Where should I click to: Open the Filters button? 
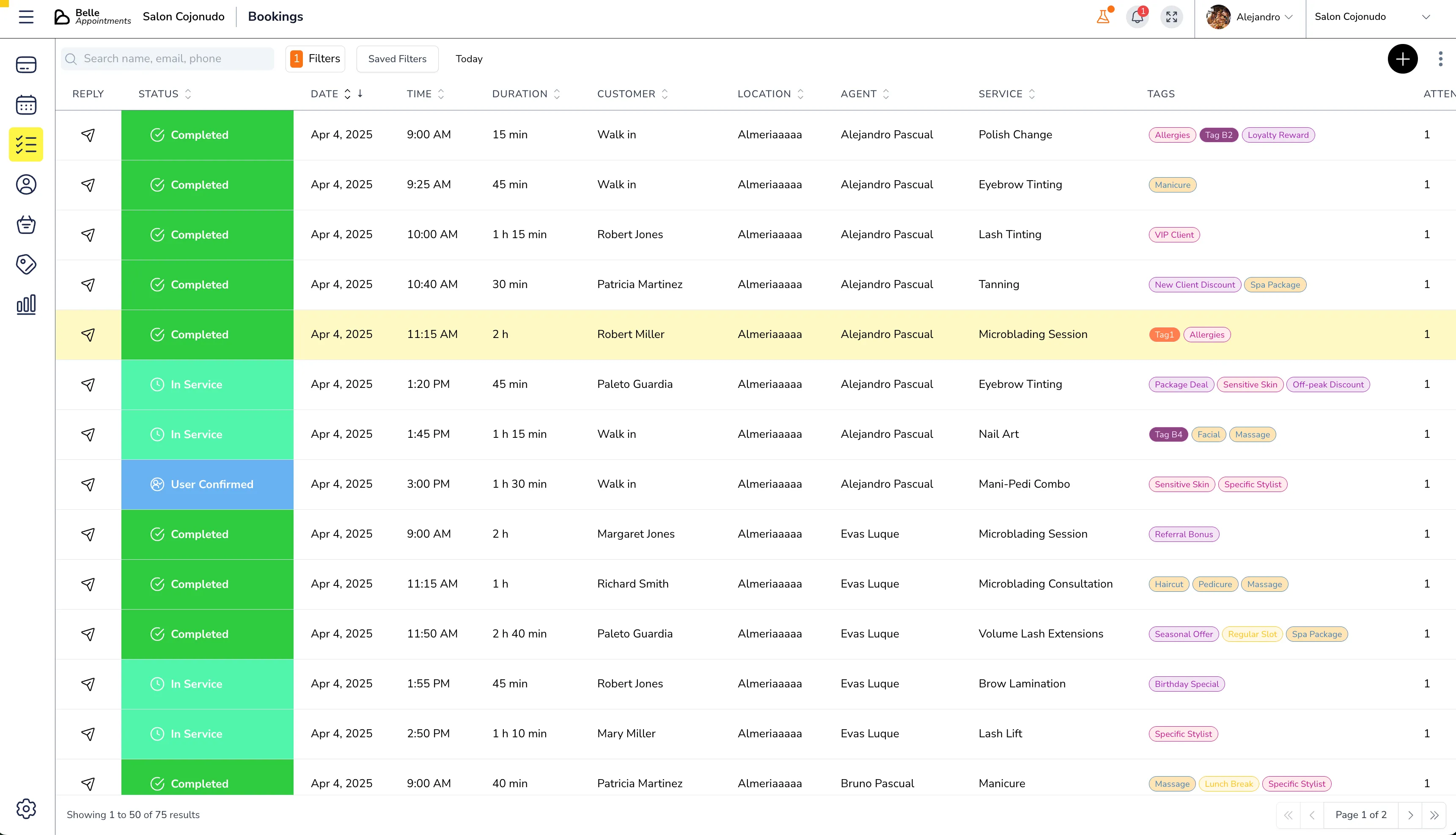click(316, 58)
